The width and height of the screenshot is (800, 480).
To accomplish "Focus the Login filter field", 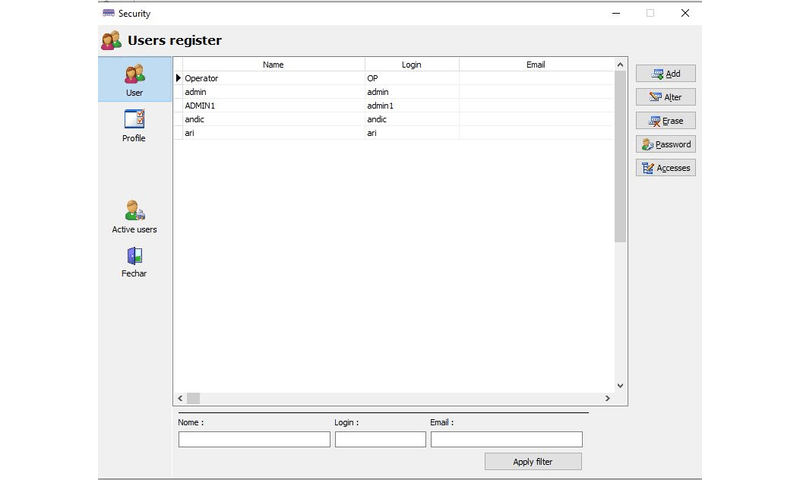I will [x=380, y=439].
